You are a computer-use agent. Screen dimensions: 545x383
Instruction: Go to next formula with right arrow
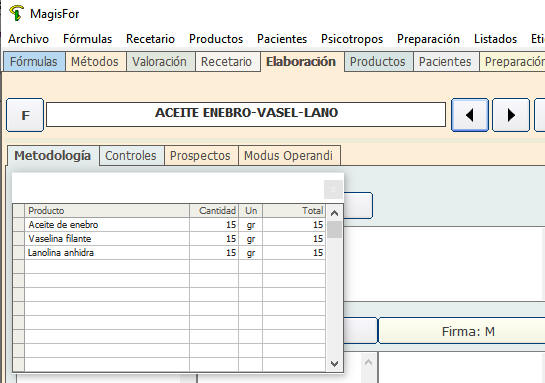pos(511,115)
